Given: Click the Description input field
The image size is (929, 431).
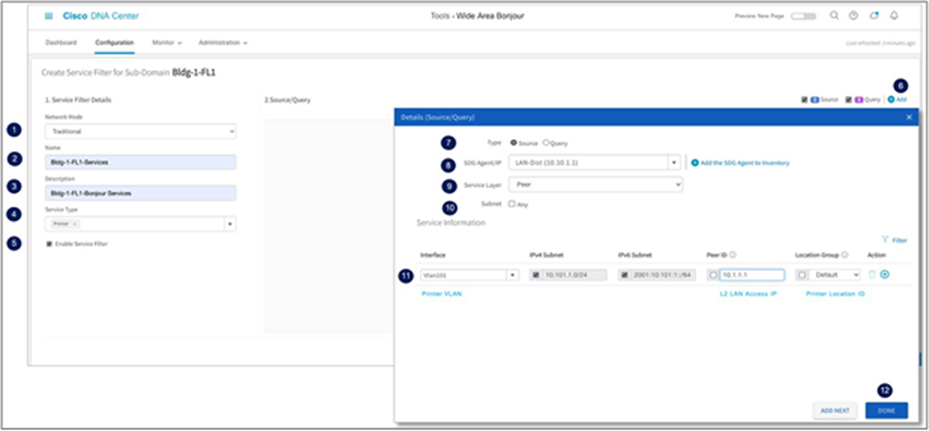Looking at the screenshot, I should [x=140, y=193].
